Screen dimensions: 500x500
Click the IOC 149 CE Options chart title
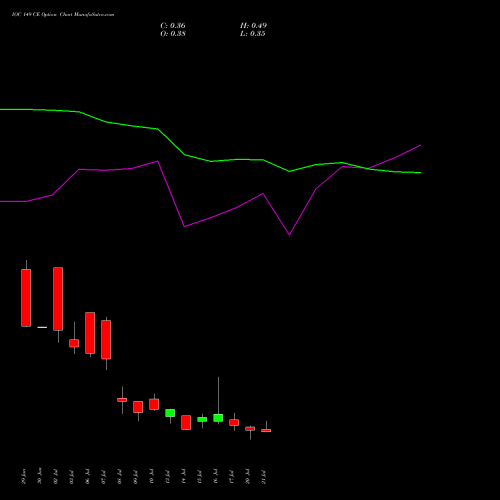63,15
